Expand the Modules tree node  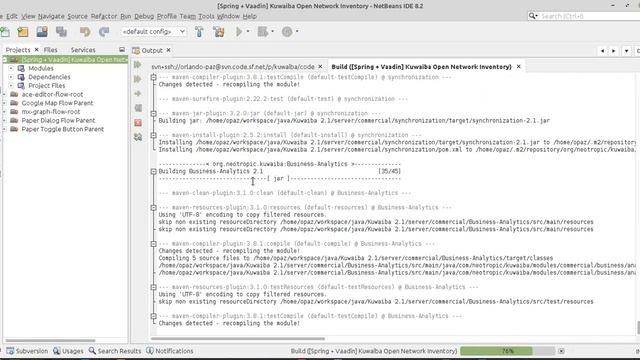tap(11, 69)
